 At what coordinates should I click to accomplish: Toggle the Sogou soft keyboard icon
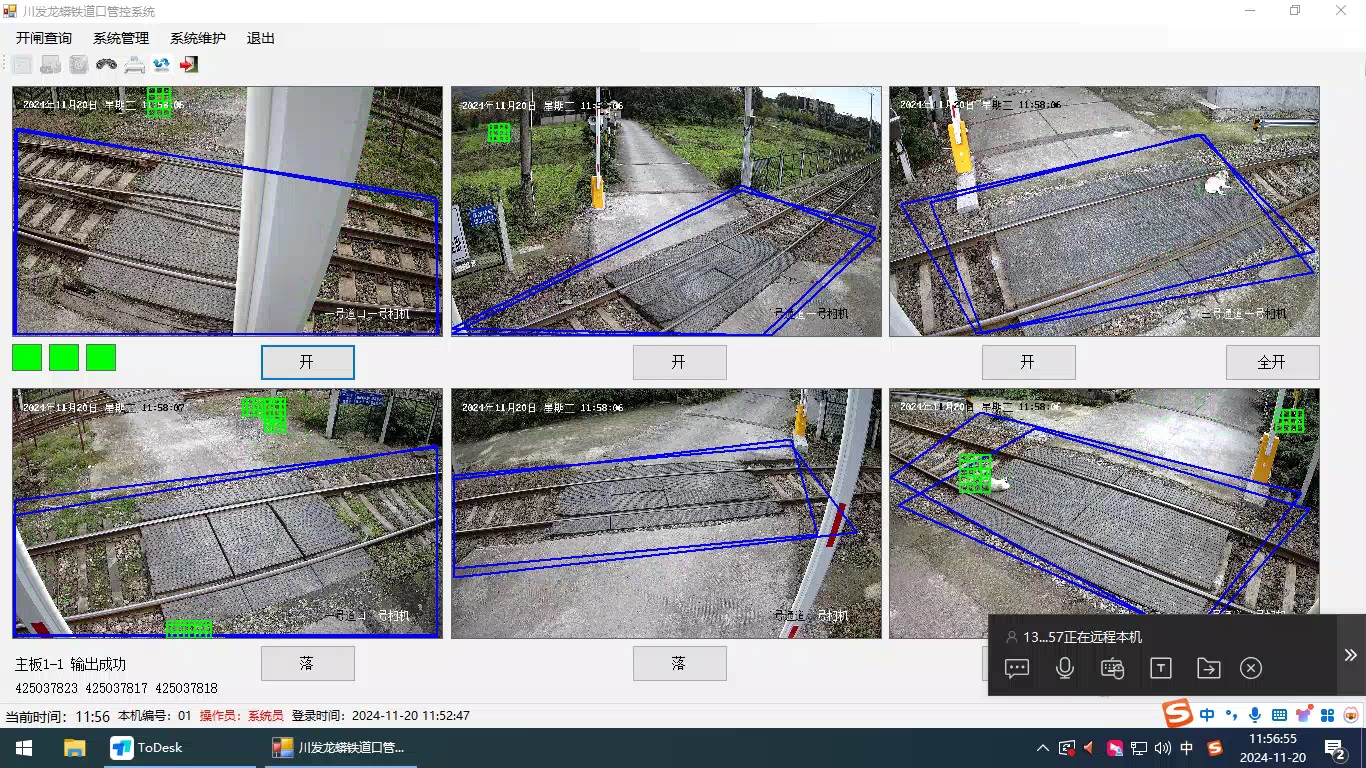click(1279, 715)
